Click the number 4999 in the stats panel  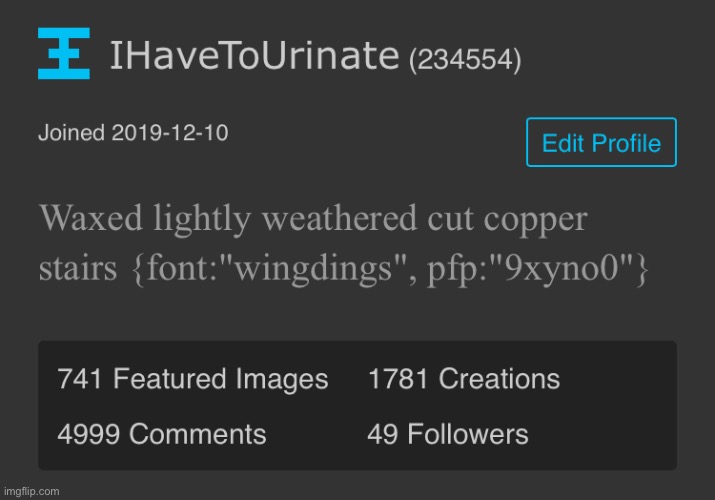(x=88, y=433)
